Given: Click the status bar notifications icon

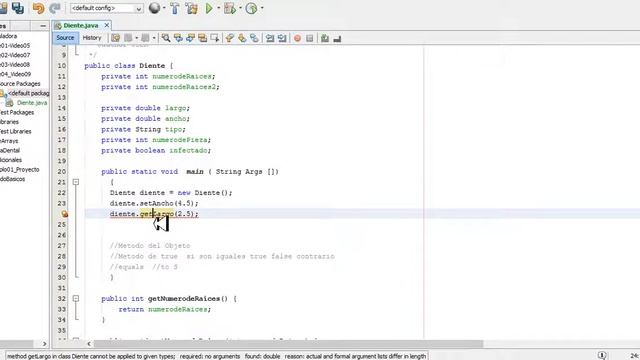Looking at the screenshot, I should click(602, 356).
